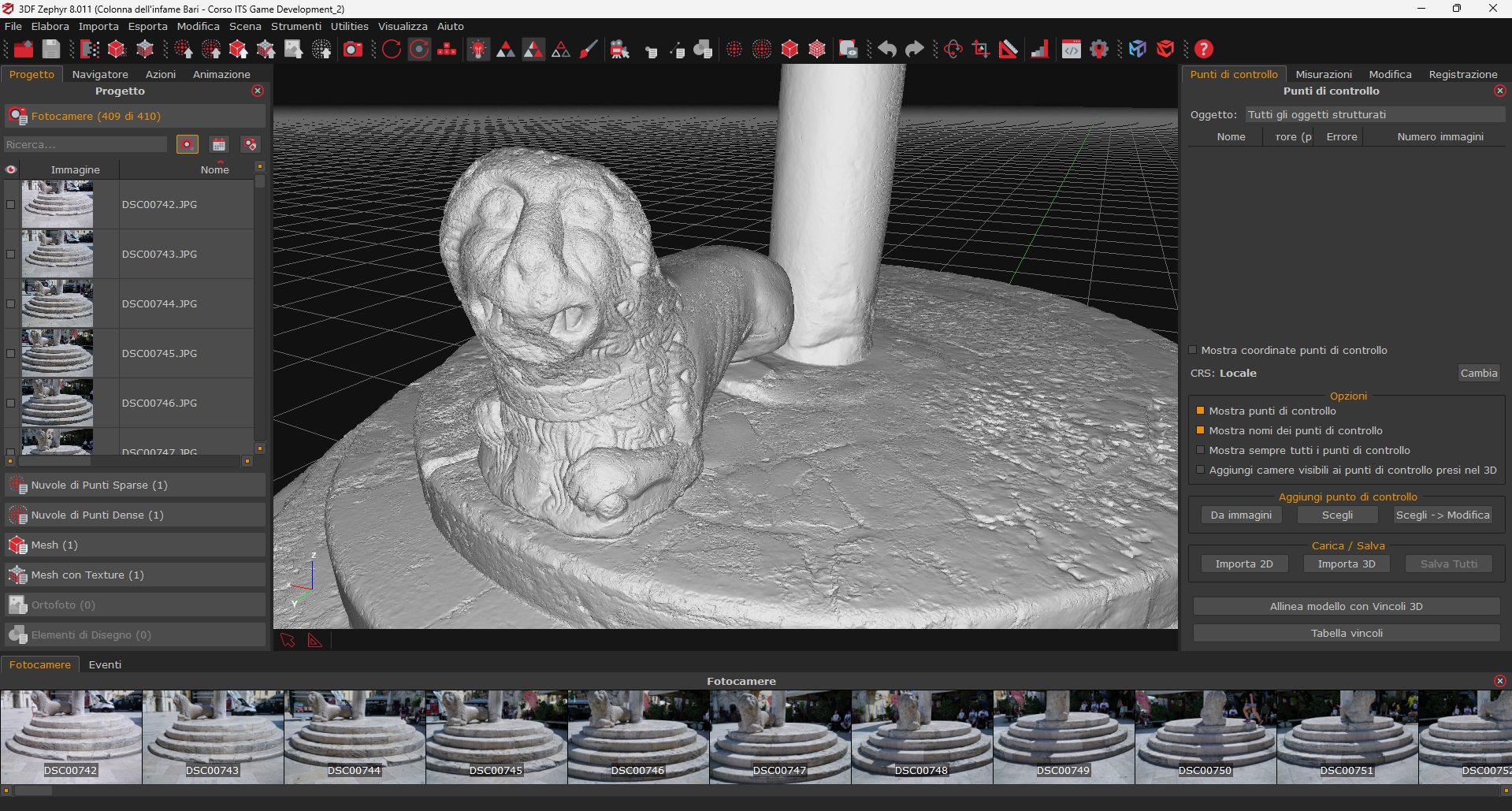
Task: Open the red question mark help icon
Action: point(1203,50)
